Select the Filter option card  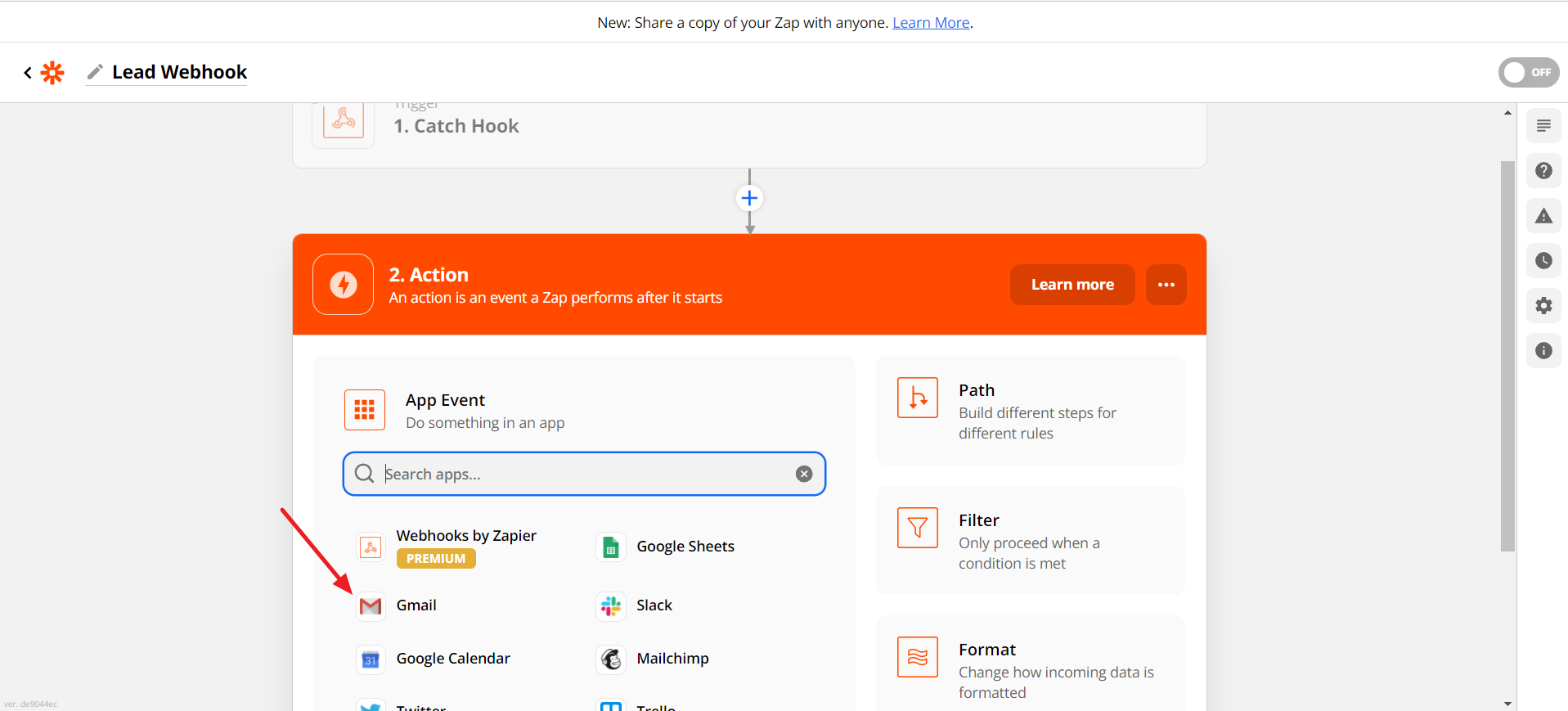click(x=1030, y=541)
